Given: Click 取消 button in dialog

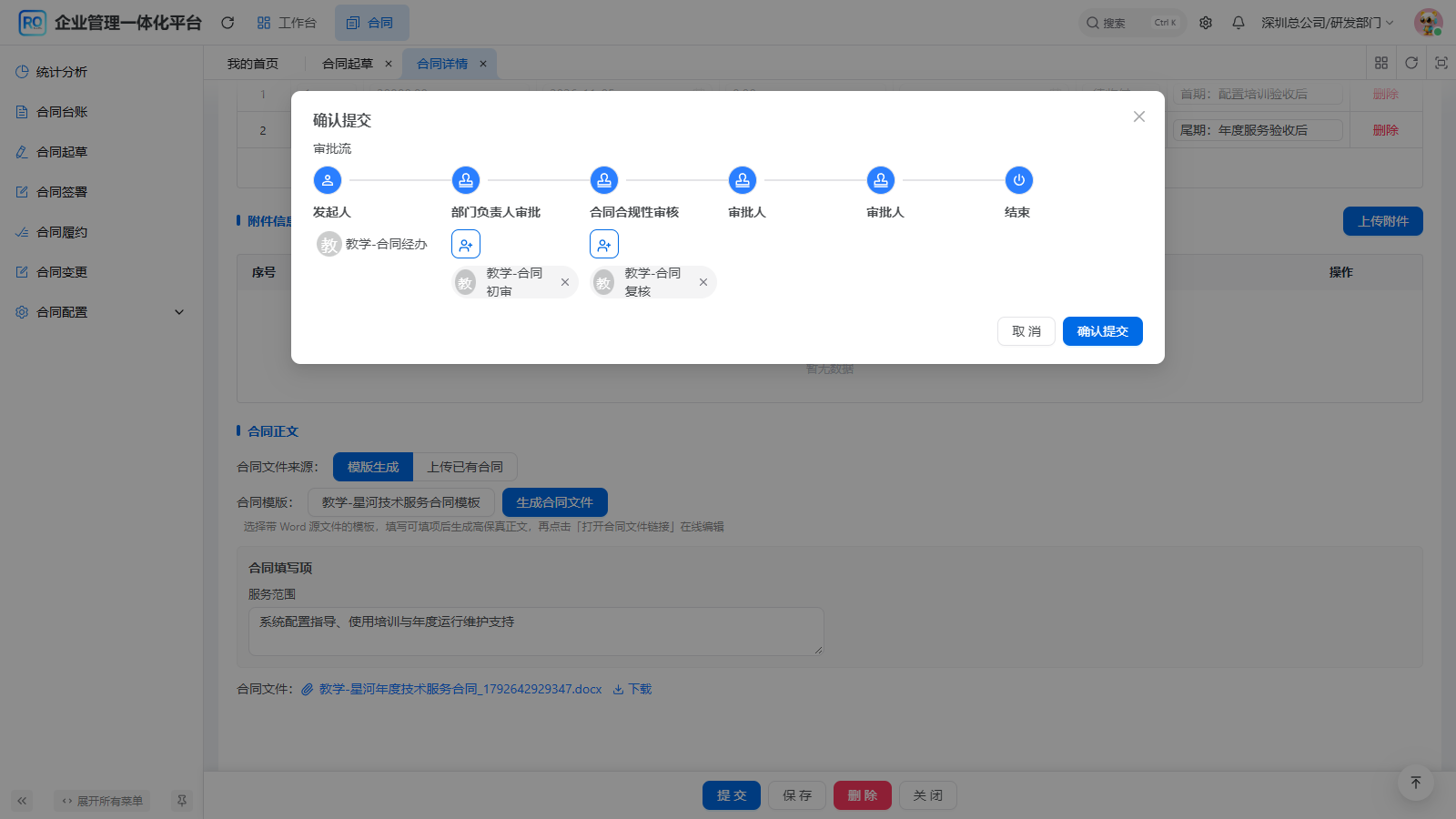Looking at the screenshot, I should pyautogui.click(x=1026, y=331).
